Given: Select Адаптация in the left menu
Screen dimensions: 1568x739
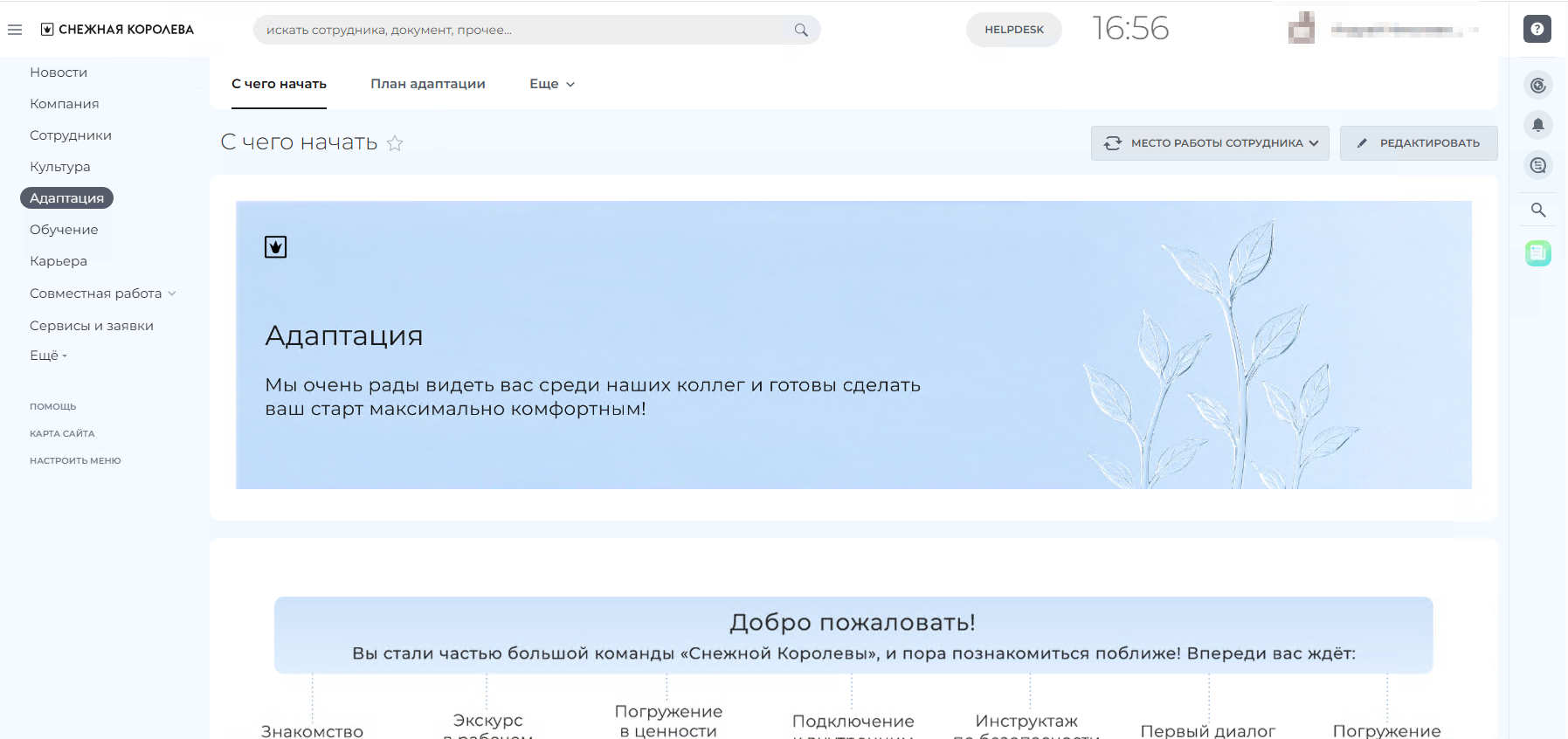Looking at the screenshot, I should (x=66, y=198).
